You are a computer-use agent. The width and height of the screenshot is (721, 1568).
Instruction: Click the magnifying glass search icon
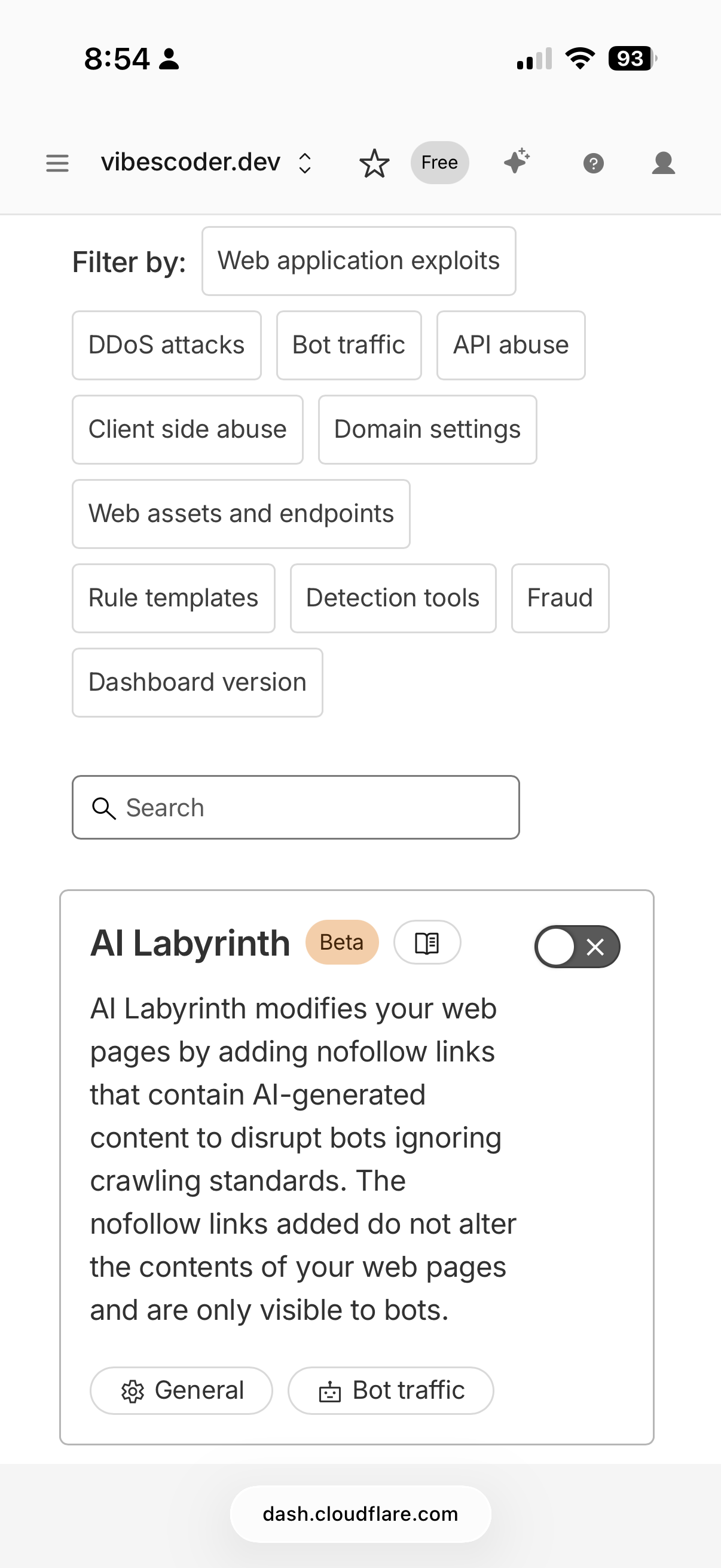coord(103,809)
